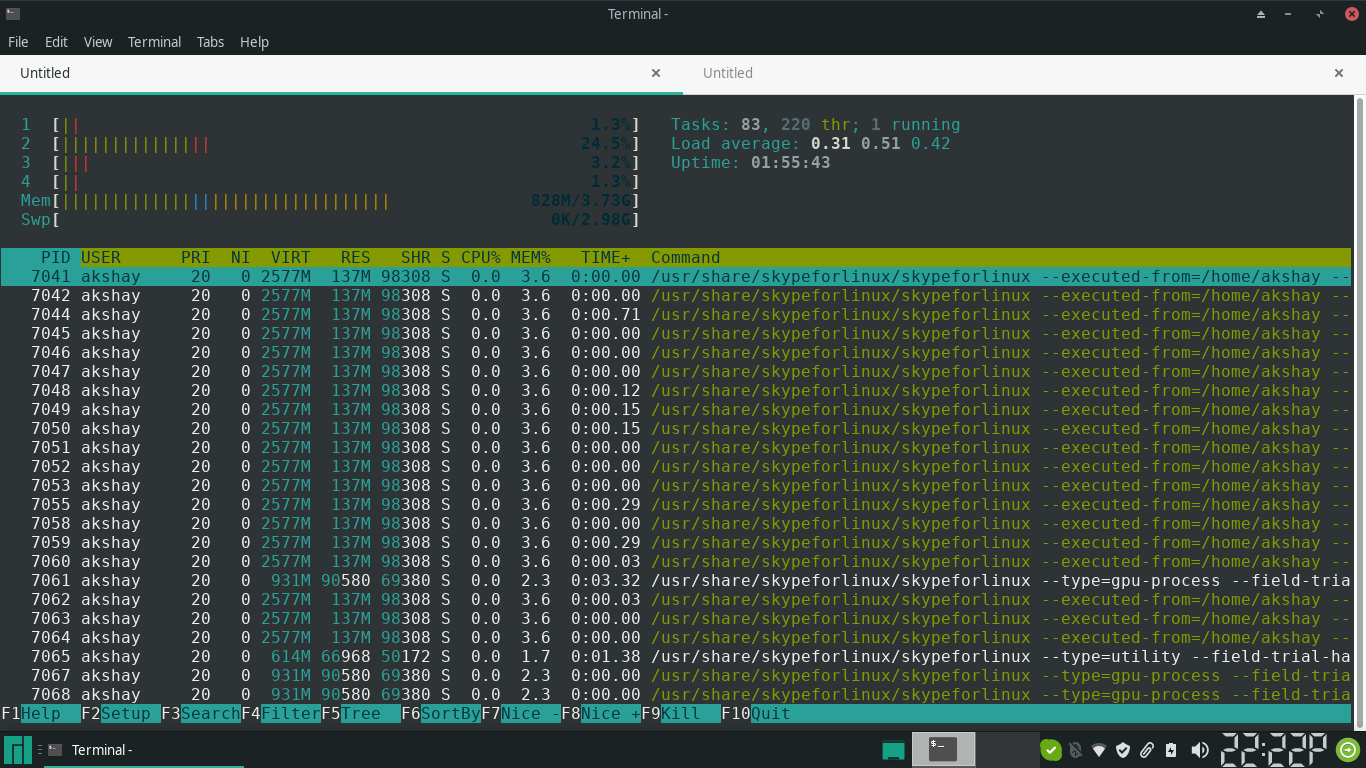The image size is (1366, 768).
Task: Open F6 SortBy in htop footer
Action: [441, 714]
